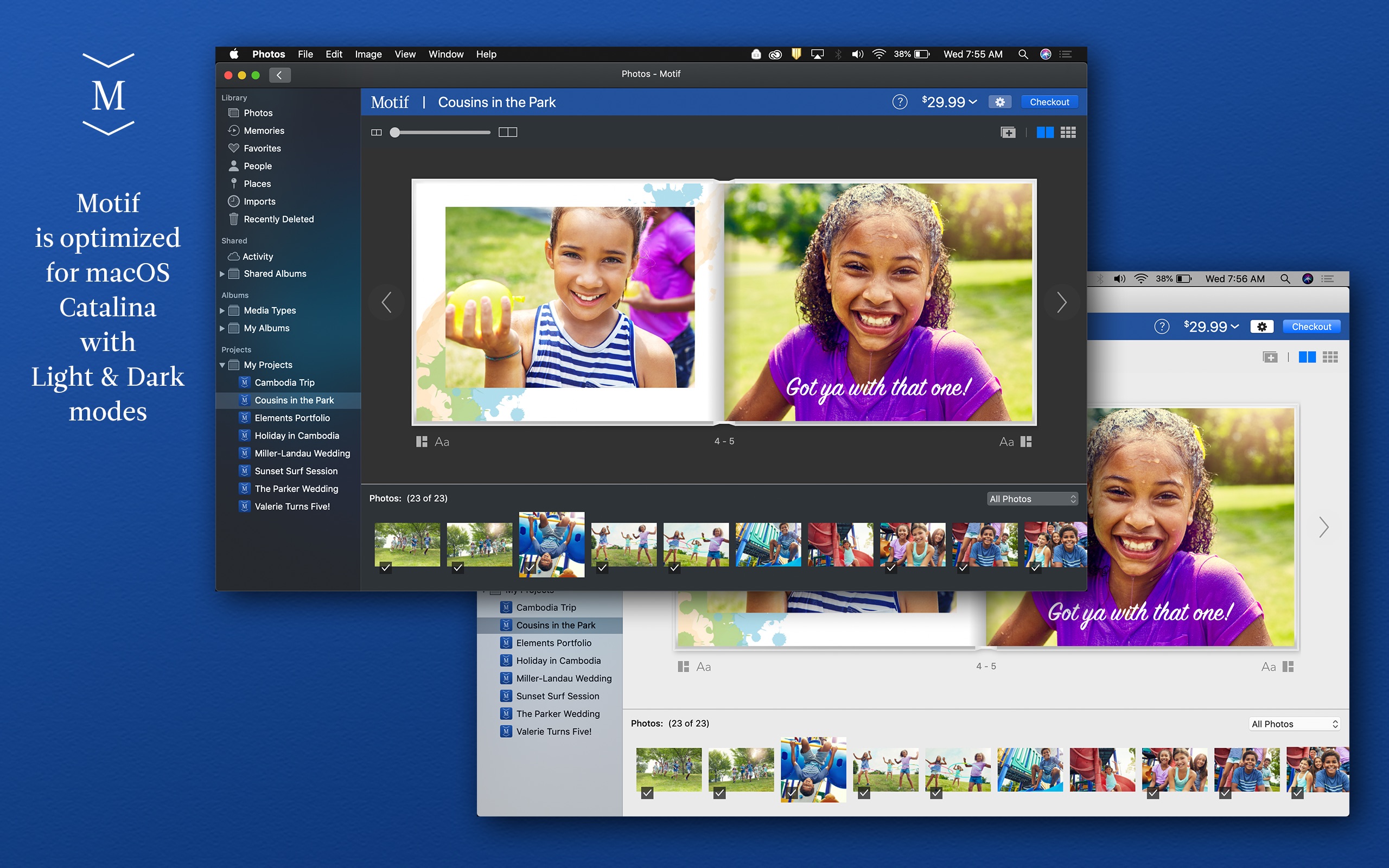Screen dimensions: 1389x868
Task: Open left page layout icon below book
Action: 421,442
